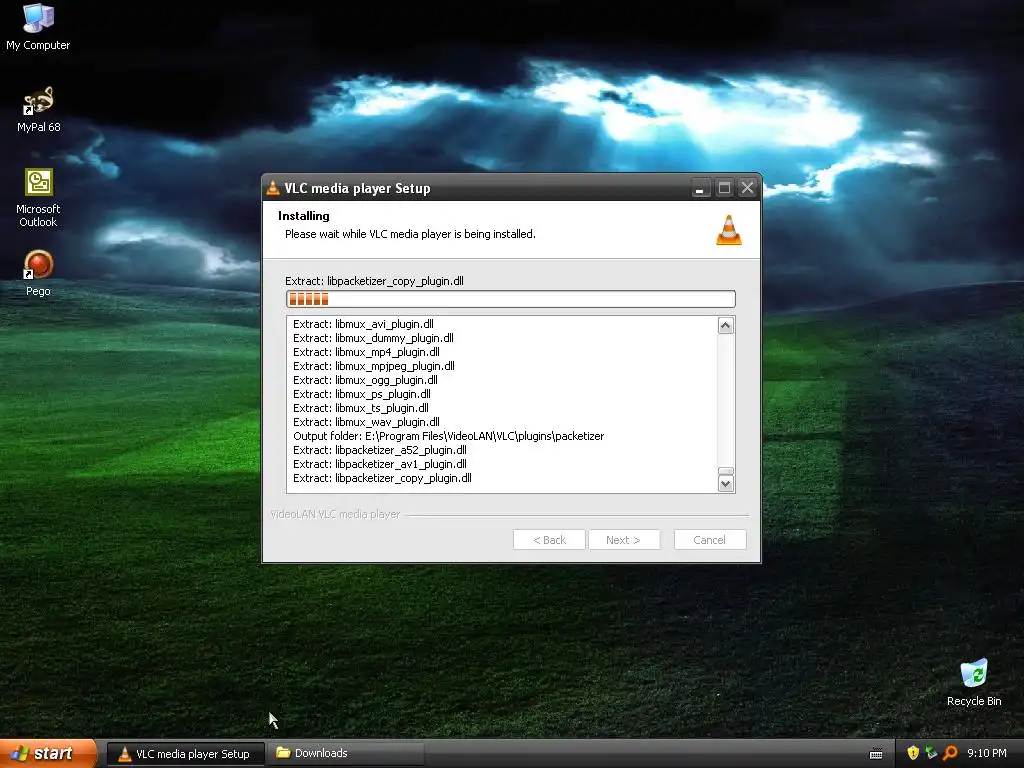This screenshot has width=1024, height=768.
Task: Select the Output folder log line
Action: point(449,436)
